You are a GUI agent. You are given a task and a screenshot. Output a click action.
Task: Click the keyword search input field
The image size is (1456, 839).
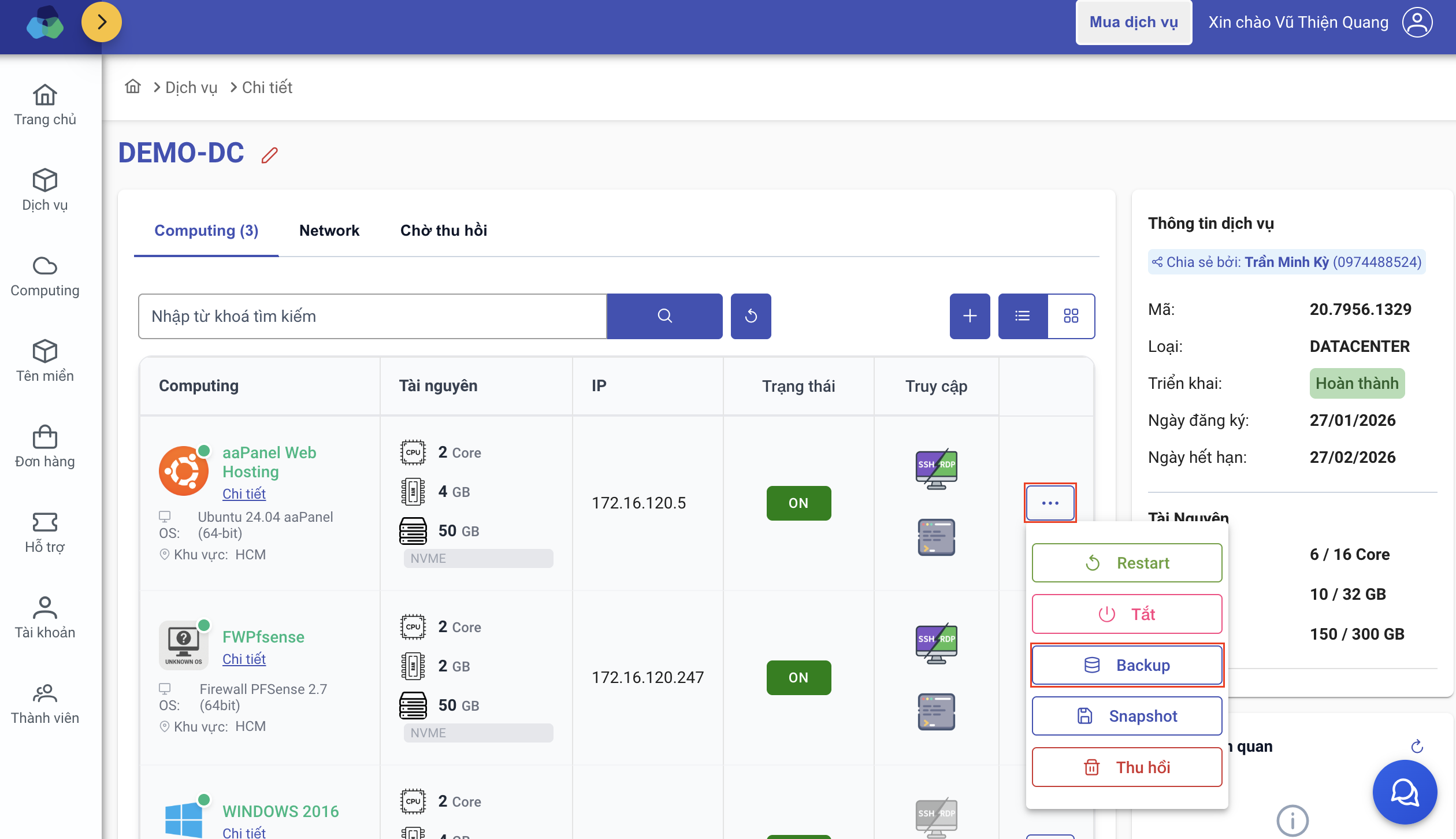tap(373, 315)
